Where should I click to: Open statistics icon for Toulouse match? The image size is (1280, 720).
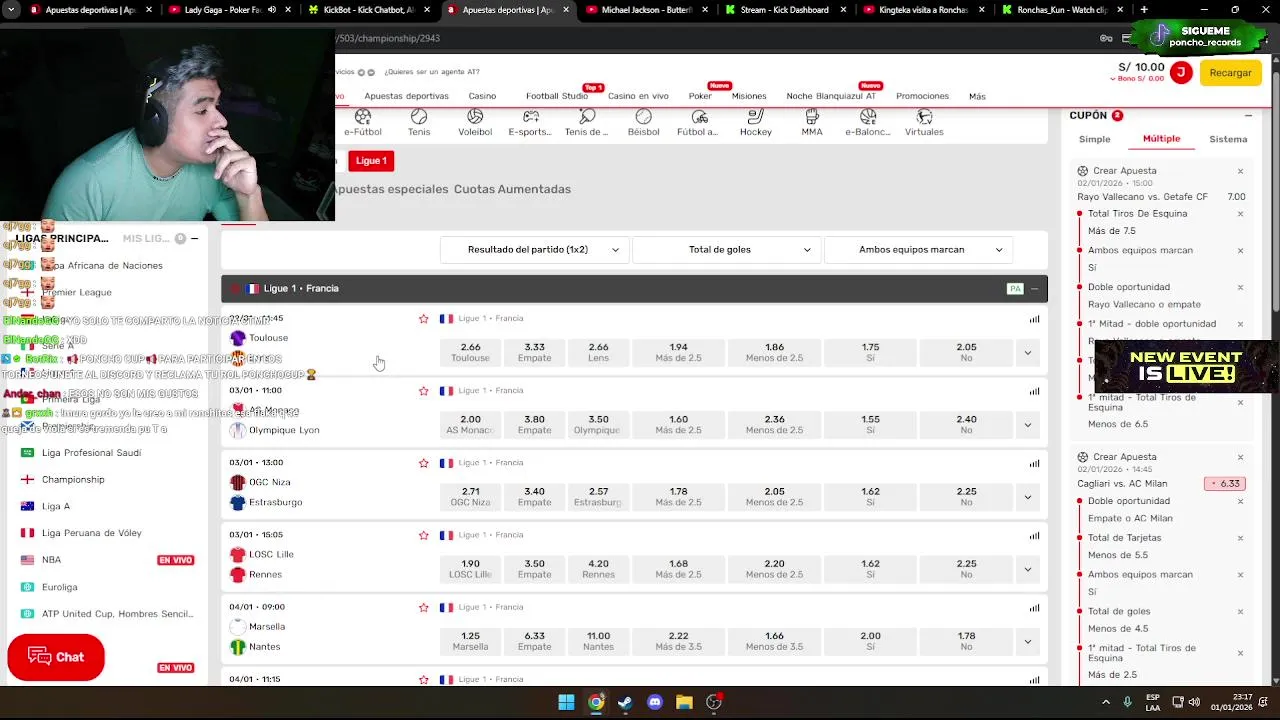[x=1034, y=319]
